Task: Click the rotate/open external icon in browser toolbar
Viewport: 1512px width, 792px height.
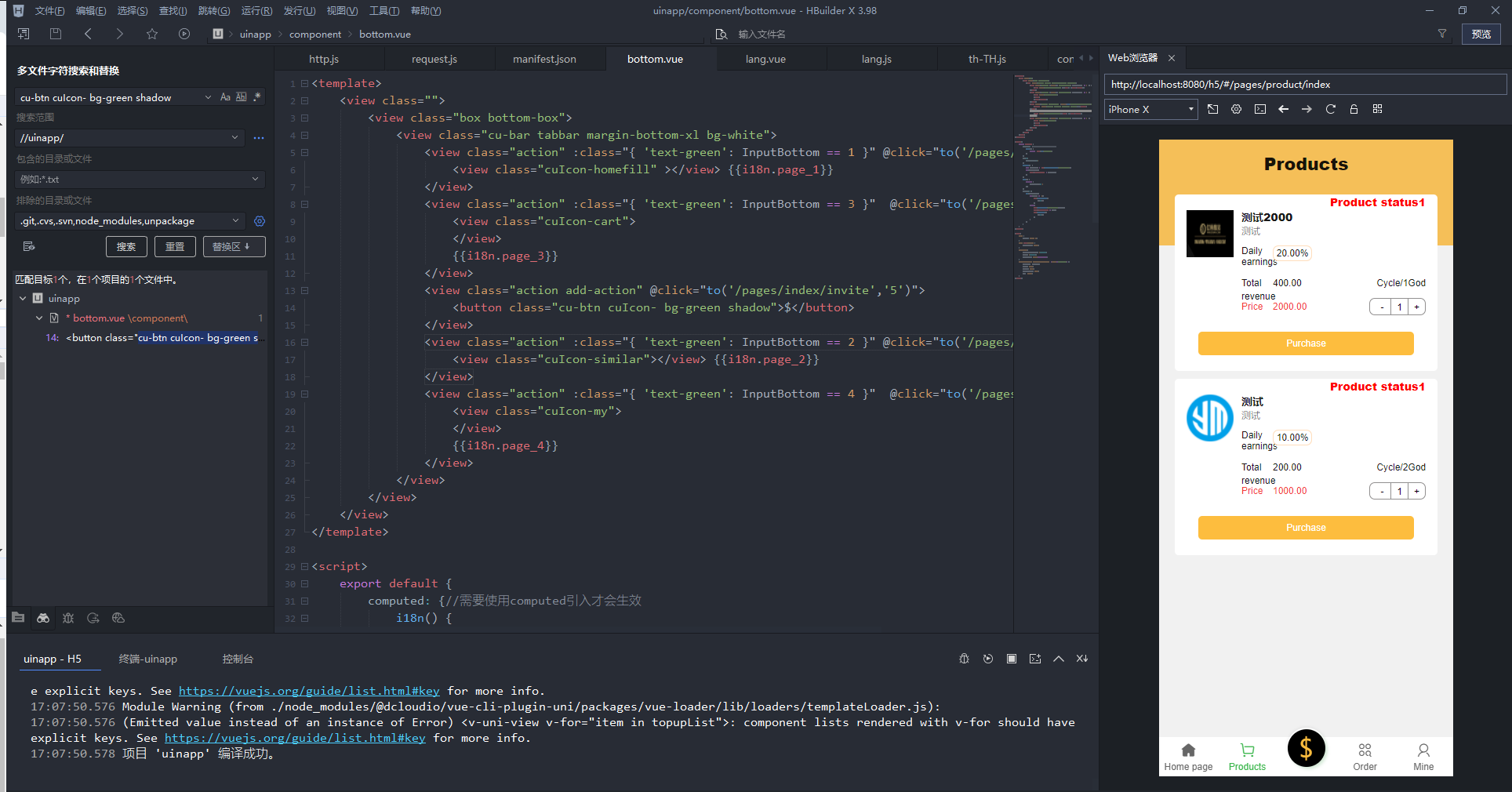Action: 1213,109
